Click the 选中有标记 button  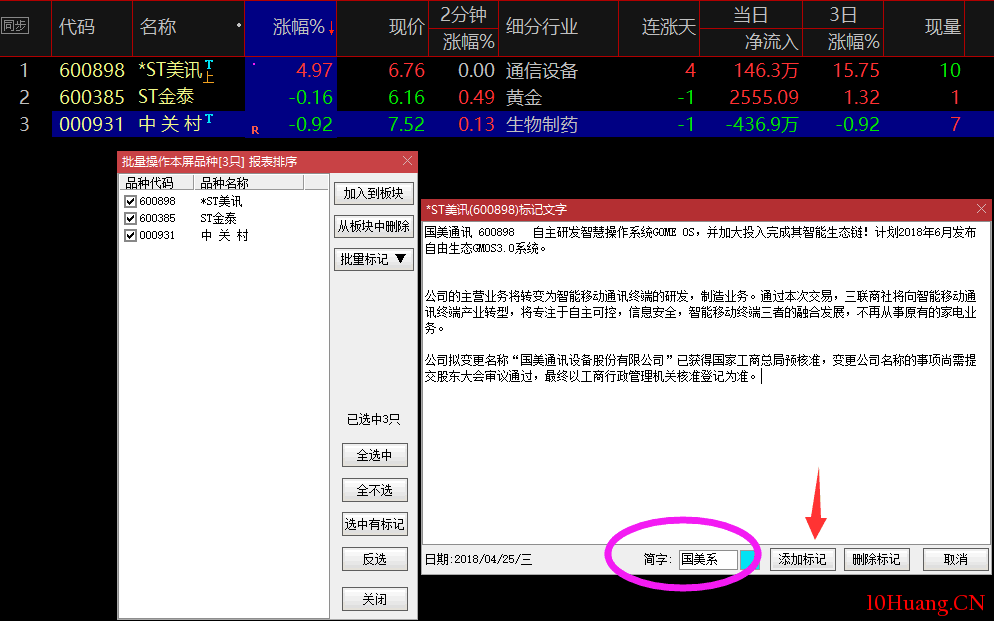click(374, 524)
